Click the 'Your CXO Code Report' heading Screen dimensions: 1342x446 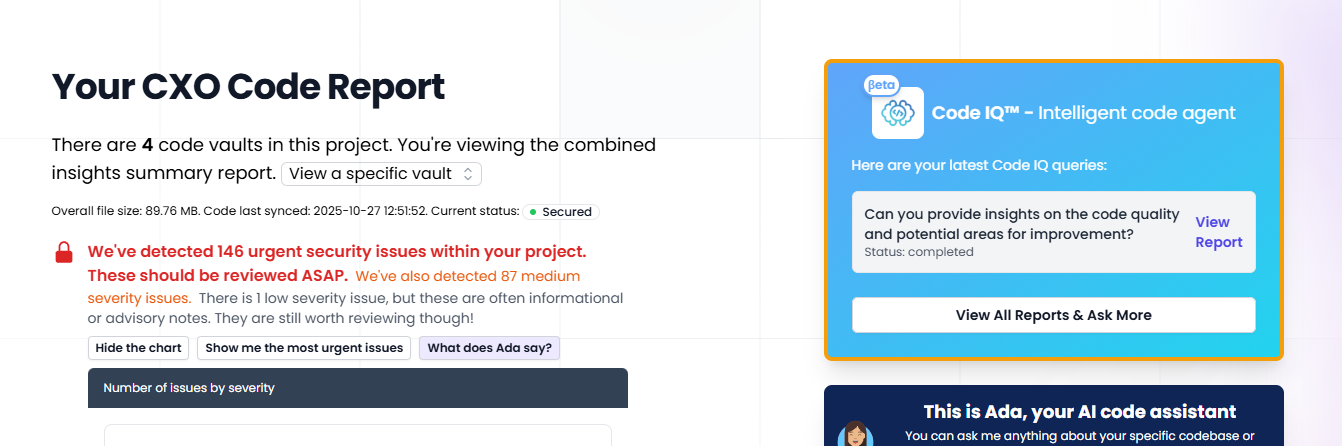coord(248,88)
